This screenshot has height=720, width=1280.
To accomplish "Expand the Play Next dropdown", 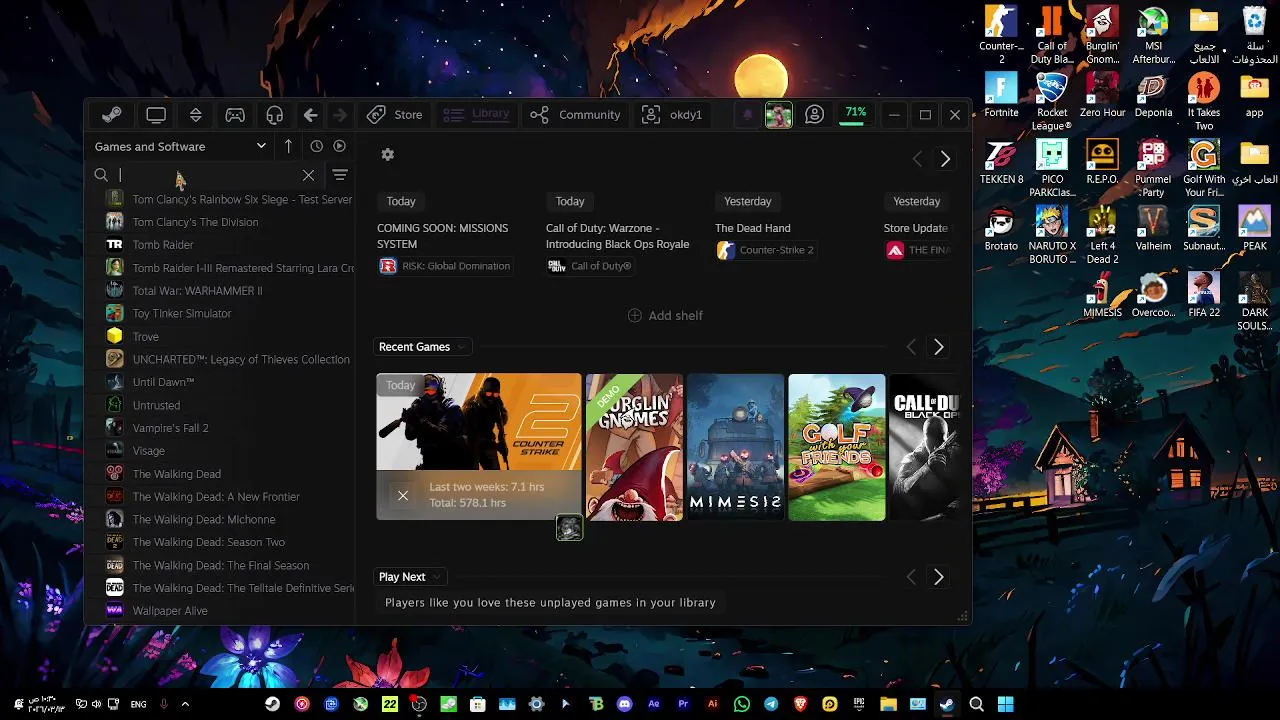I will 411,577.
